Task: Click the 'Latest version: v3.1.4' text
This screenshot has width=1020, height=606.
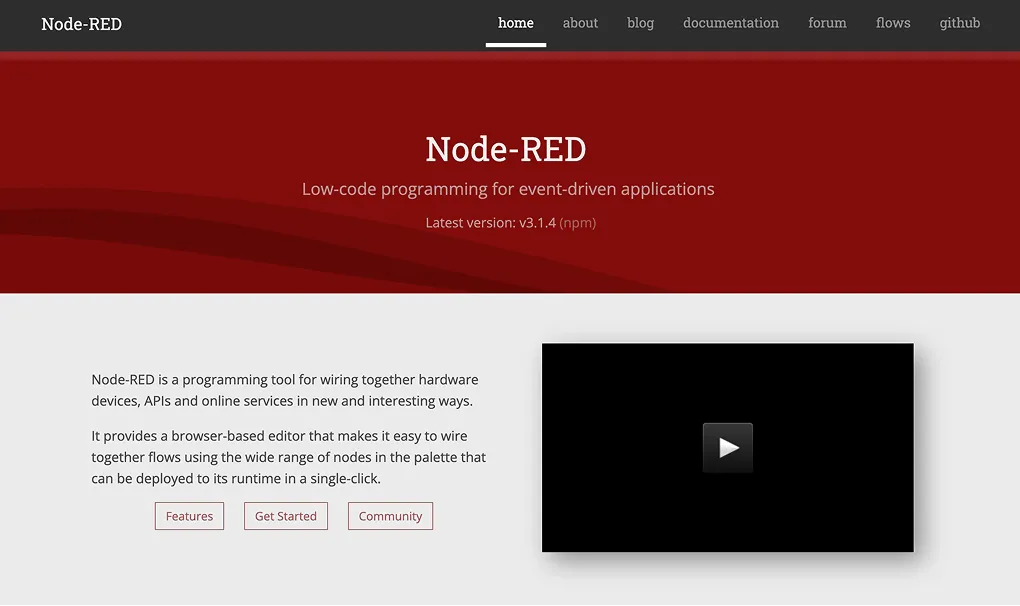Action: 490,223
